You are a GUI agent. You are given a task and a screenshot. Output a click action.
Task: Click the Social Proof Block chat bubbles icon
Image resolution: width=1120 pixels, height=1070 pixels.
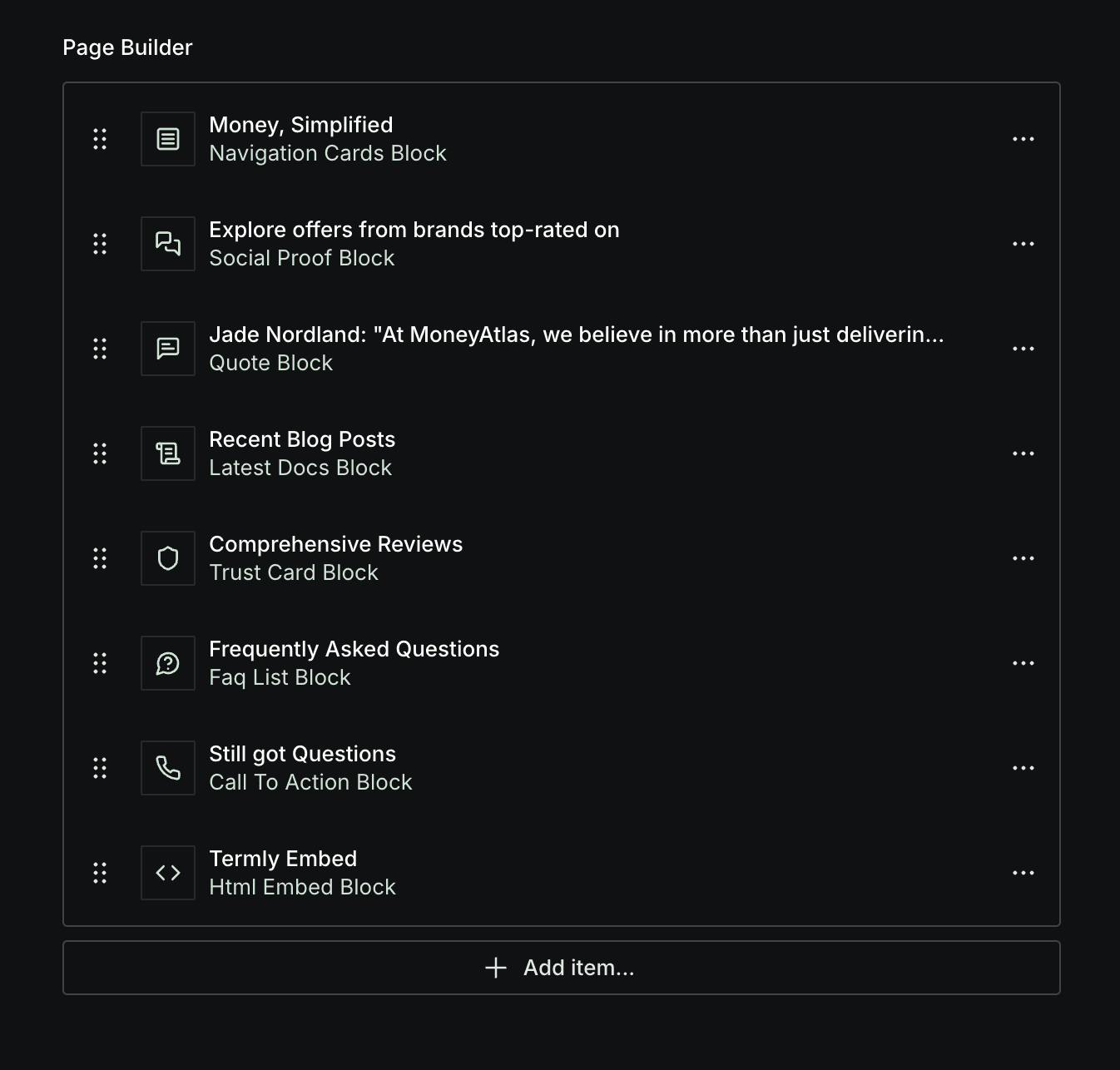(x=168, y=244)
